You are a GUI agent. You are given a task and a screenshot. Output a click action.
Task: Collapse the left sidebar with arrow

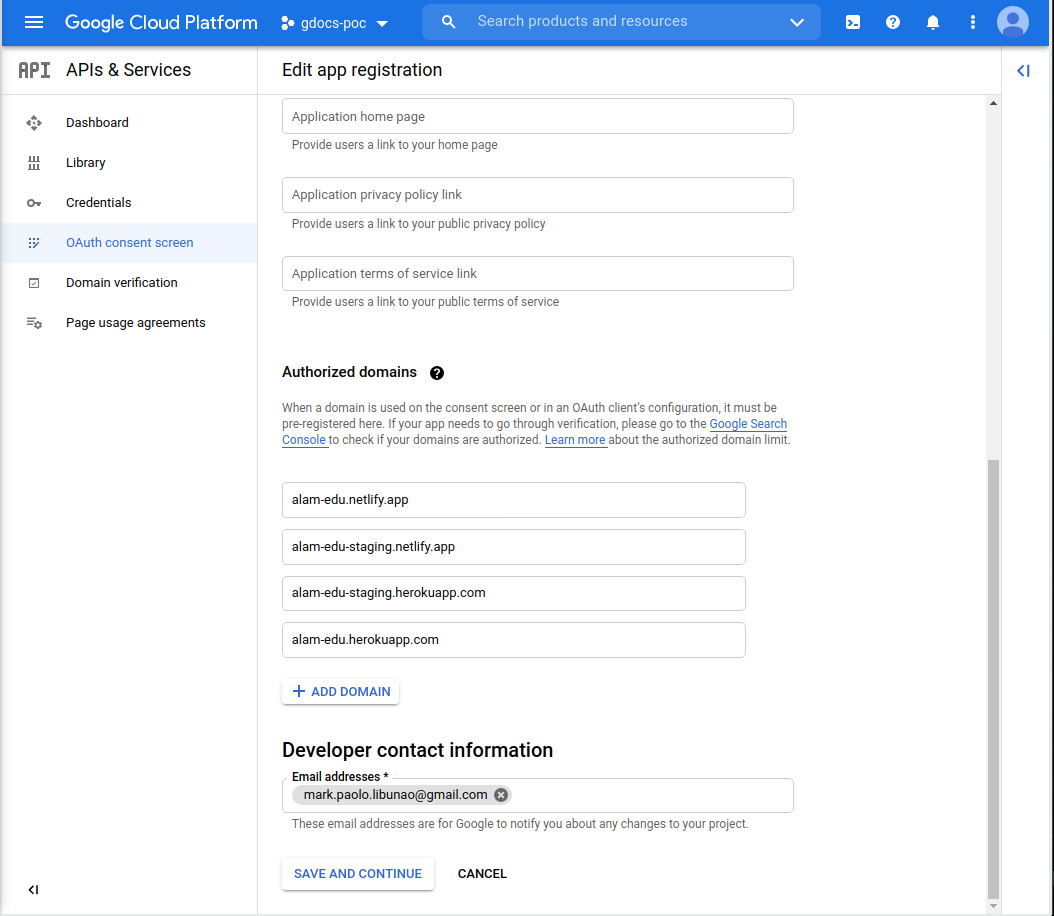pyautogui.click(x=33, y=890)
